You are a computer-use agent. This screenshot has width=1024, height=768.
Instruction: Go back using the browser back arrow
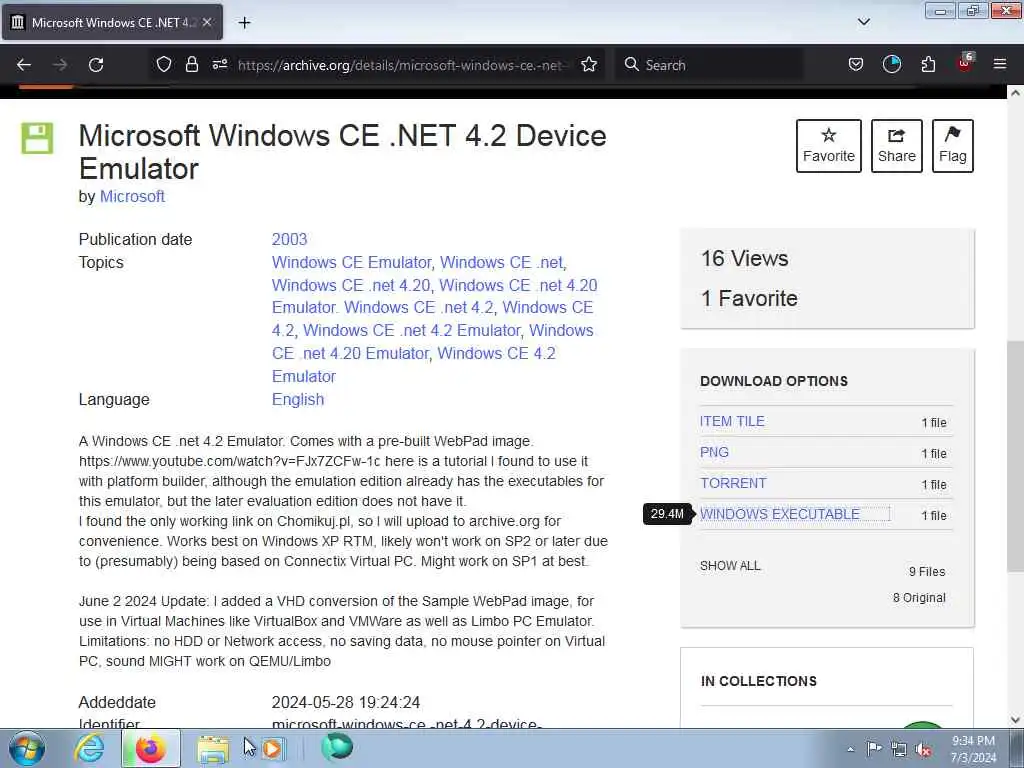(x=24, y=65)
